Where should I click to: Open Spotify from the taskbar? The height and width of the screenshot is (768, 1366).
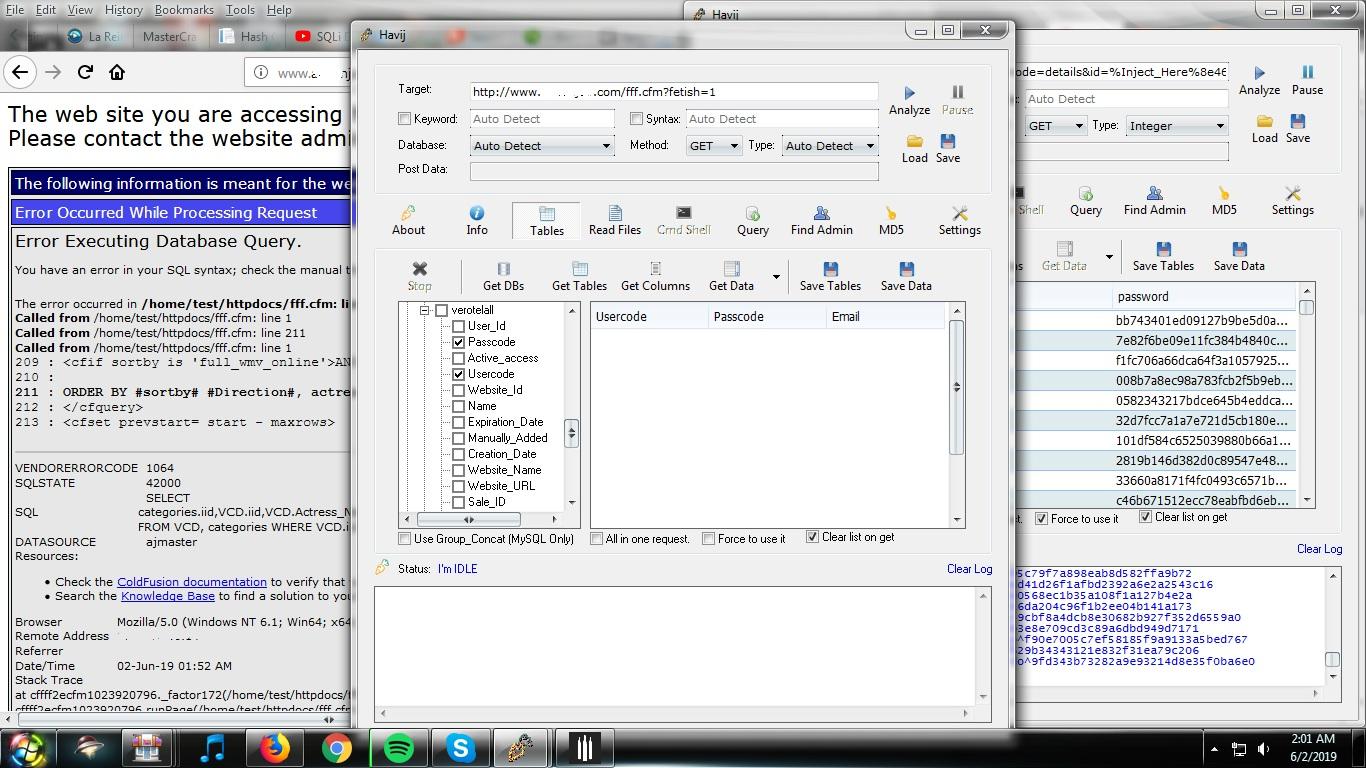click(x=398, y=747)
